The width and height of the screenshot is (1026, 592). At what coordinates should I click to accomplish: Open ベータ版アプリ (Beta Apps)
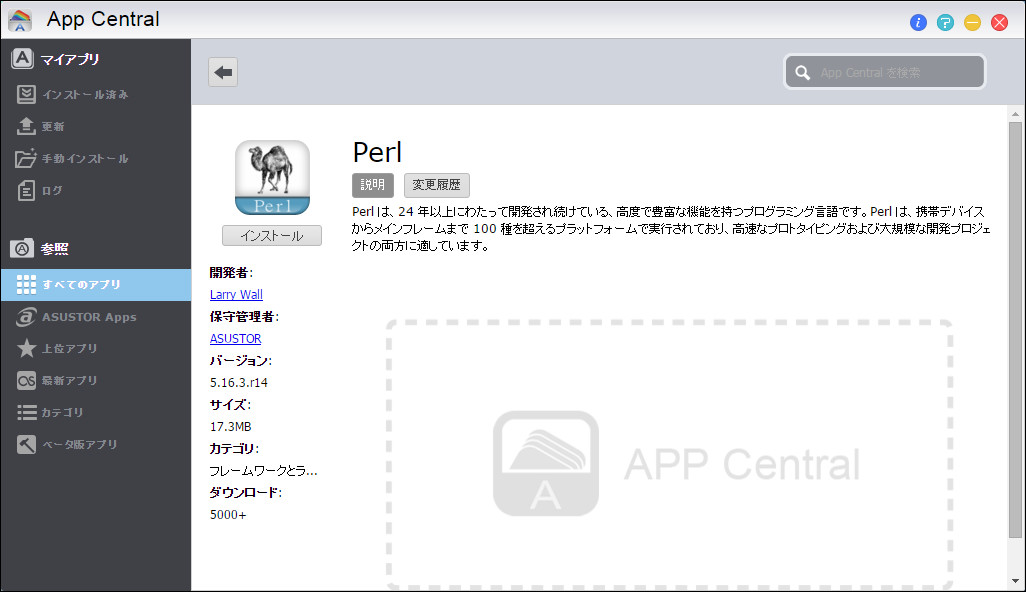pyautogui.click(x=75, y=444)
